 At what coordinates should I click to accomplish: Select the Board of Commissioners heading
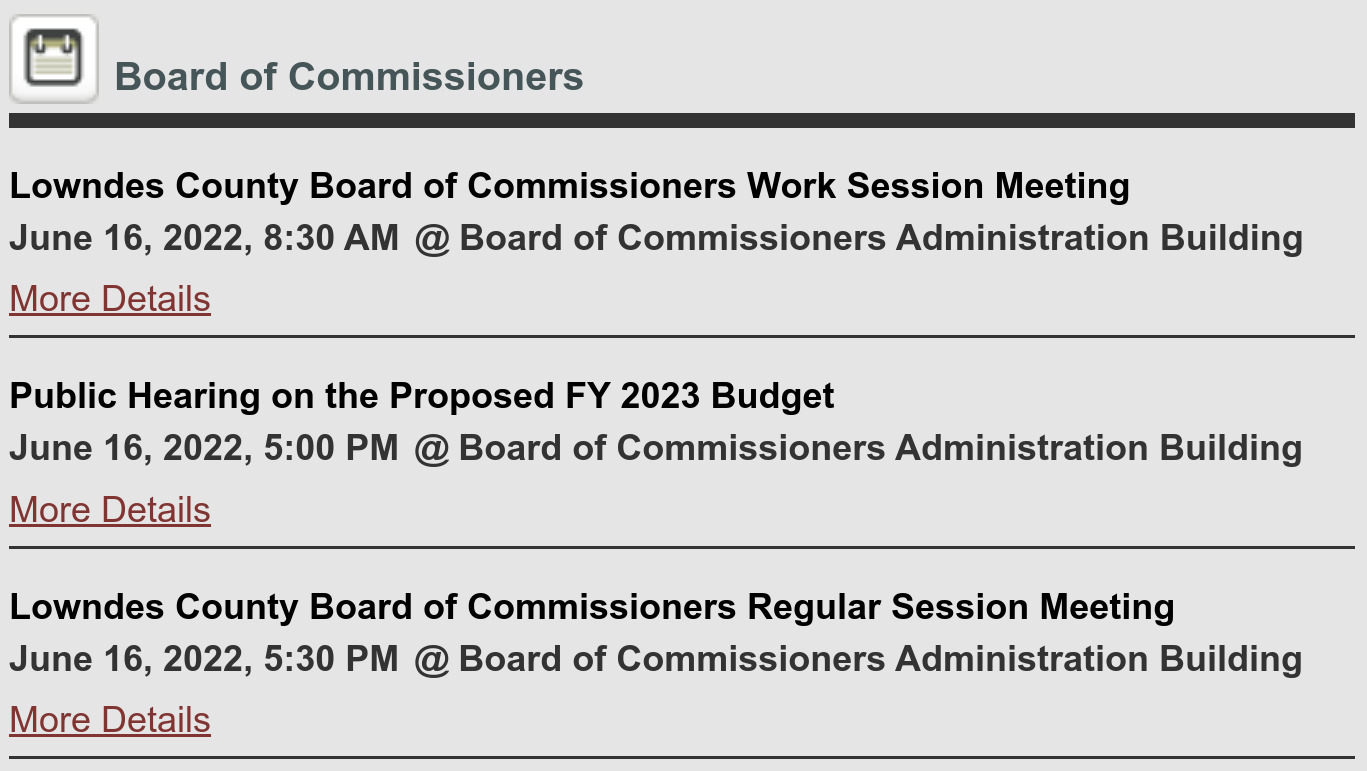350,76
